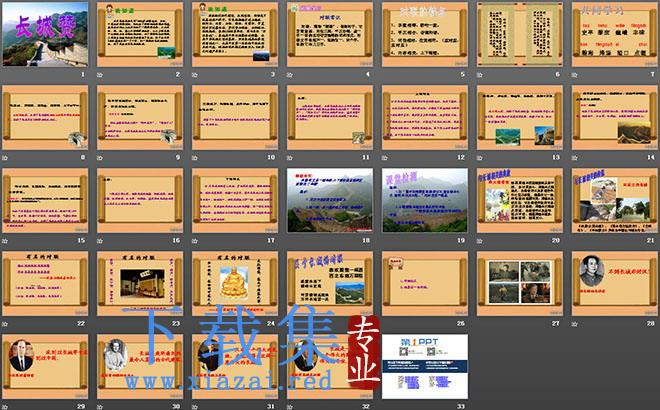Click the animation star icon under slide 21
Screen dimensions: 660x410
coord(575,241)
